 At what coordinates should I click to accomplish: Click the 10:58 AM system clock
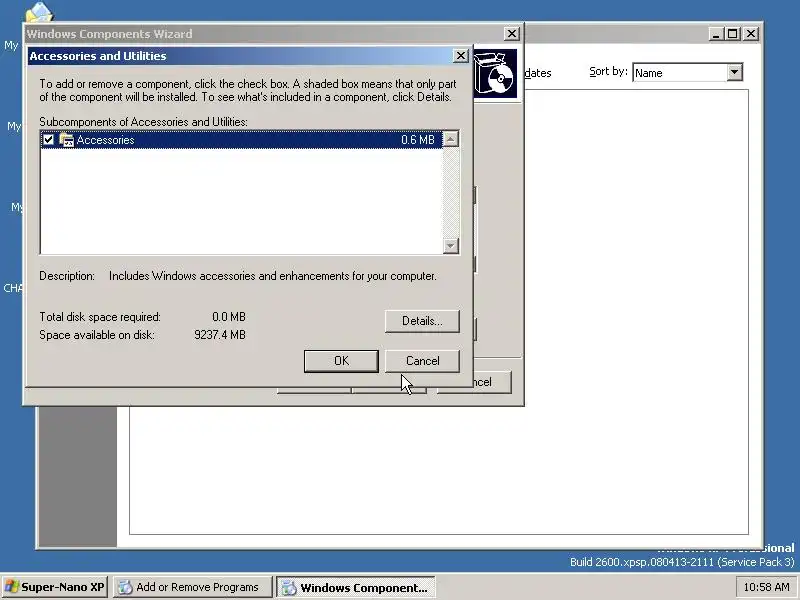pos(766,587)
